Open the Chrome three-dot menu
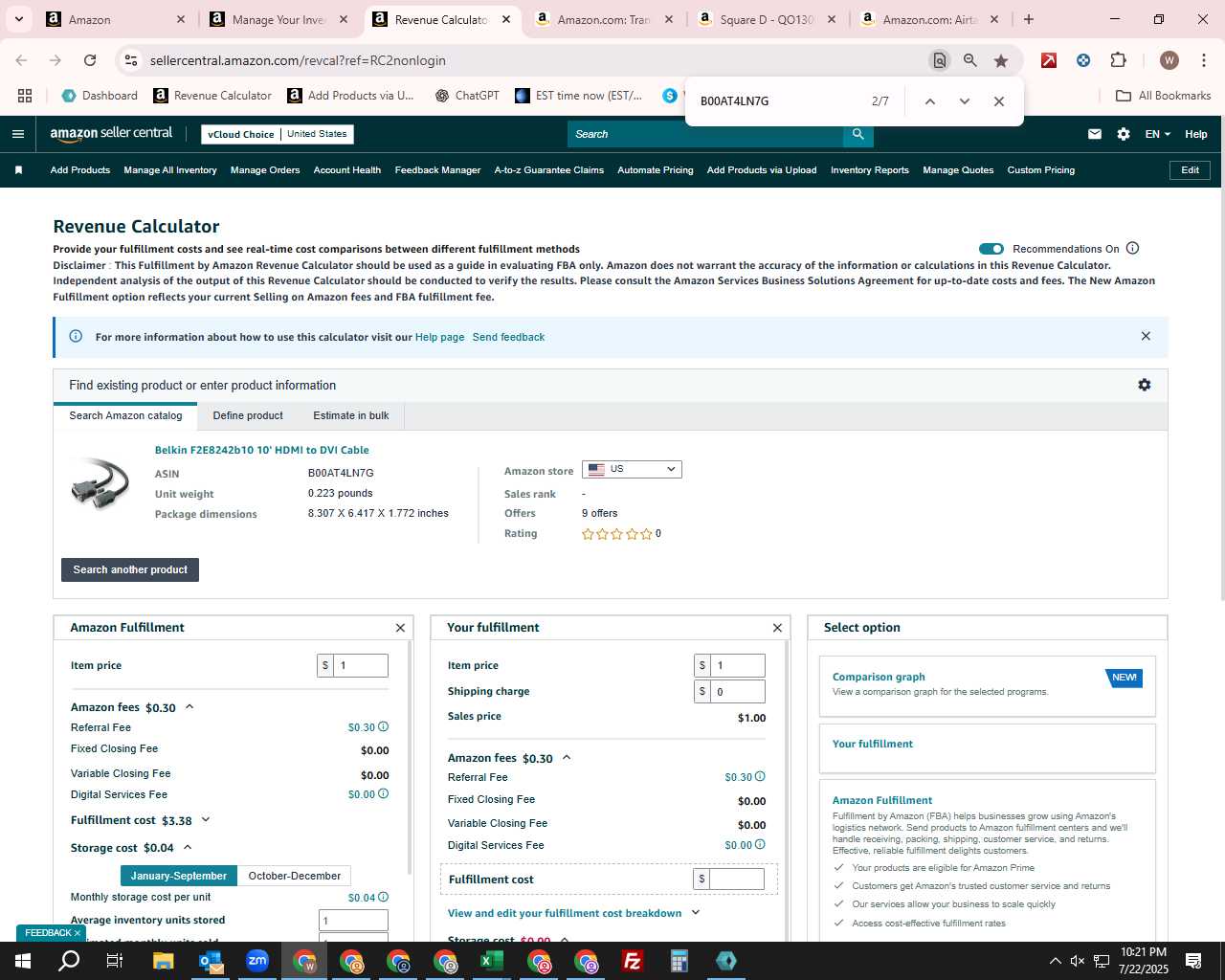Viewport: 1225px width, 980px height. click(1202, 60)
